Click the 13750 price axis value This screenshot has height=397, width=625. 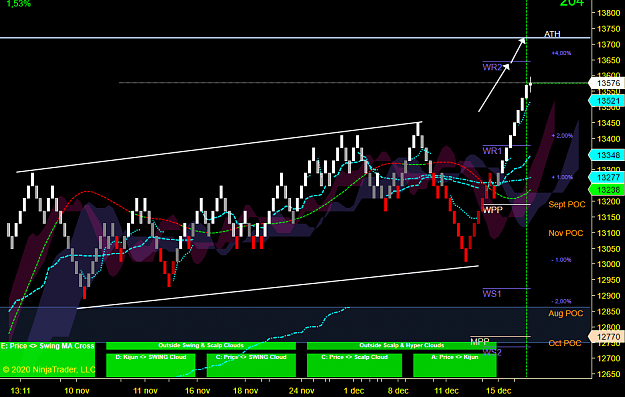click(x=608, y=29)
